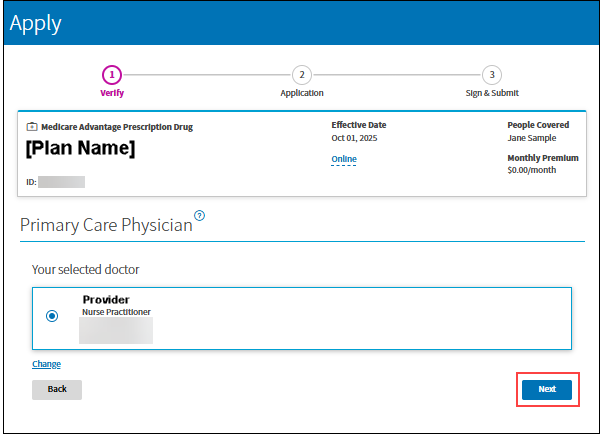Click the medical kit plan icon
Viewport: 600px width, 434px height.
click(32, 126)
